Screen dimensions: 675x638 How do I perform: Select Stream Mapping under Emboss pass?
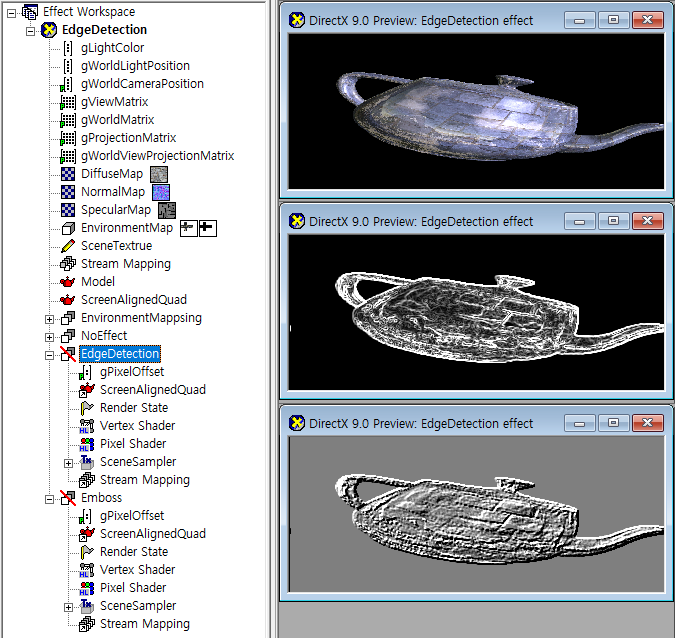tap(145, 624)
